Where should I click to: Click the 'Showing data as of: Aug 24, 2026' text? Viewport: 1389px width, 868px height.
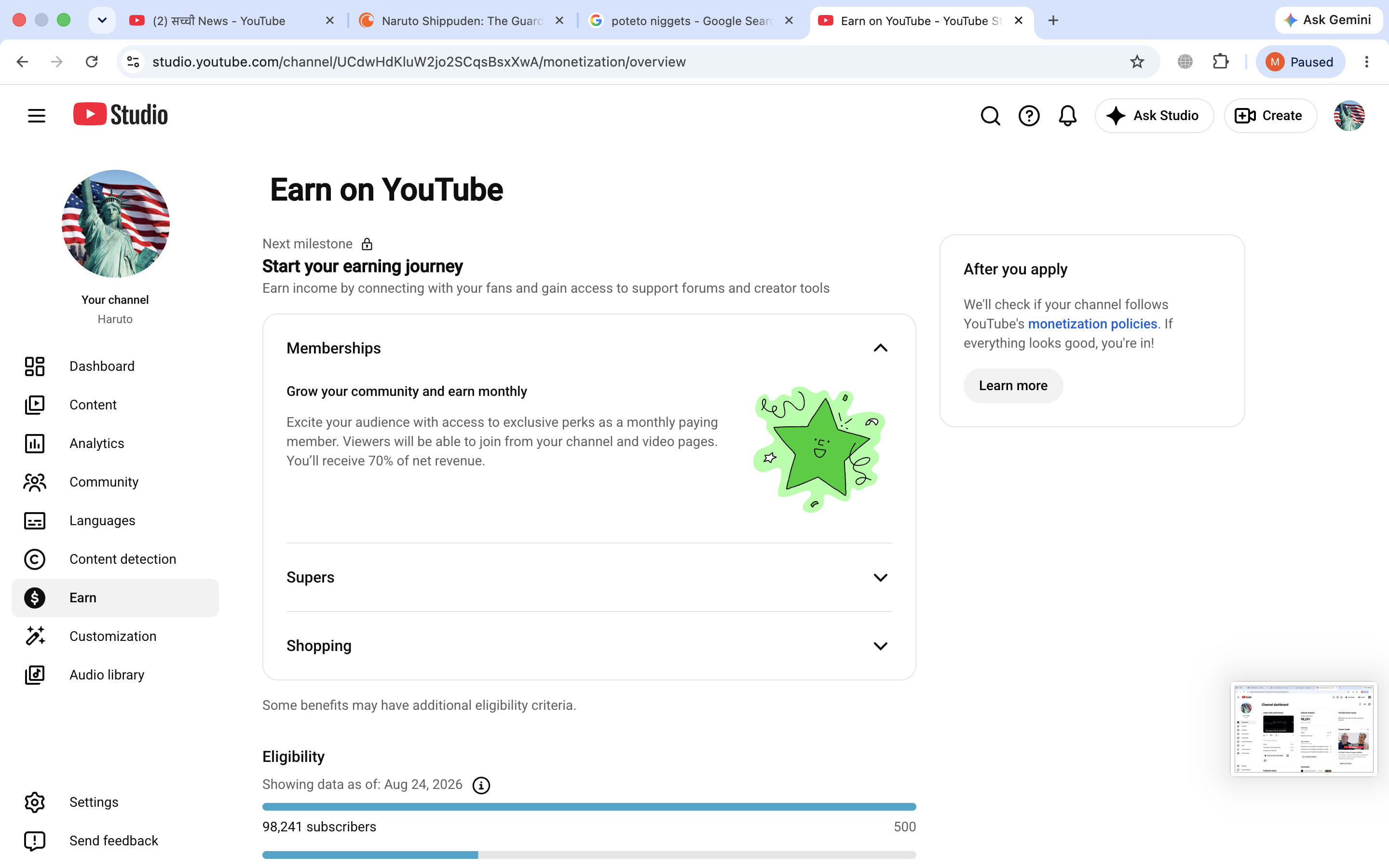362,785
